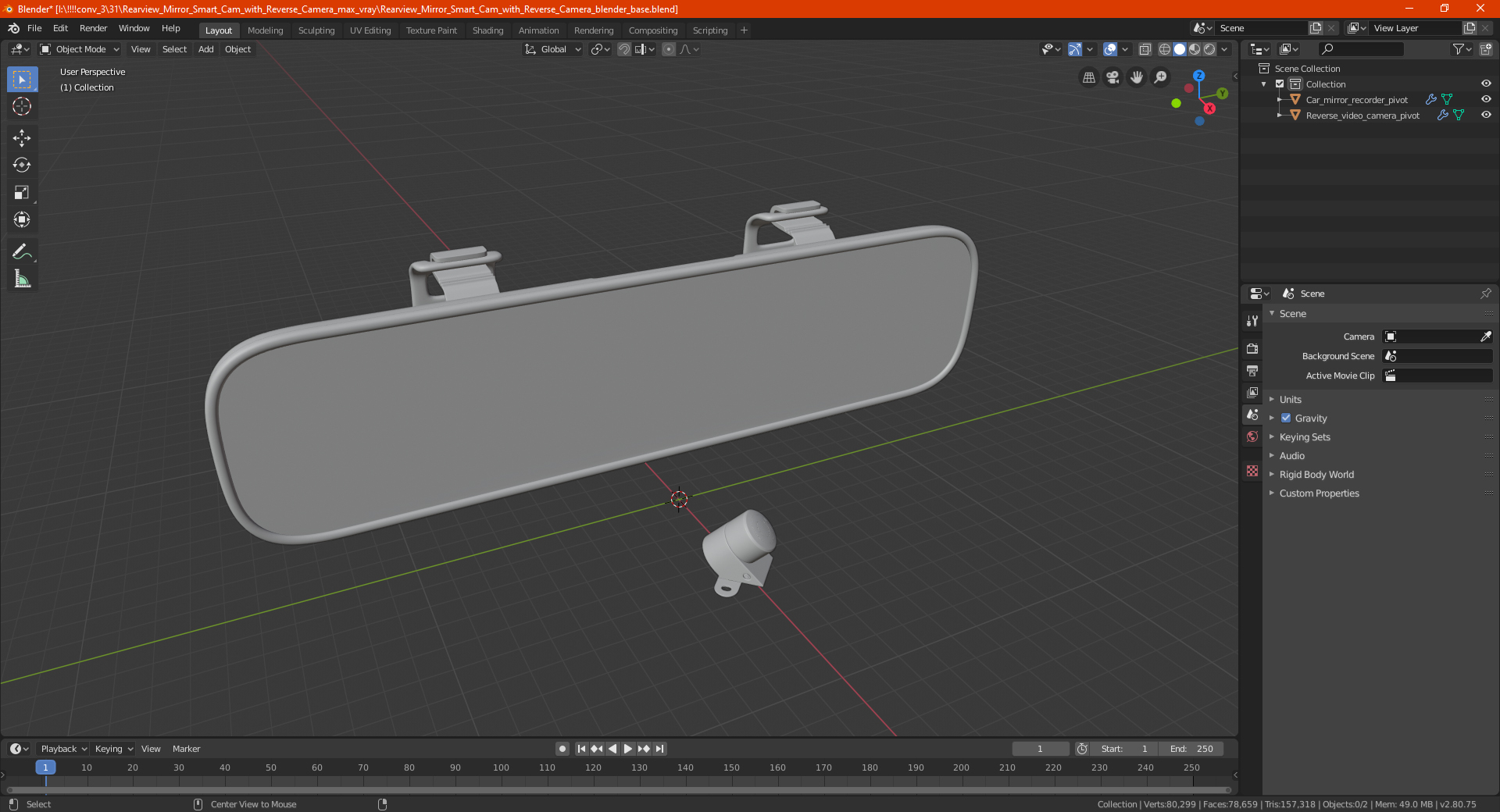
Task: Expand Car_mirror_recorder_pivot tree item
Action: pos(1280,100)
